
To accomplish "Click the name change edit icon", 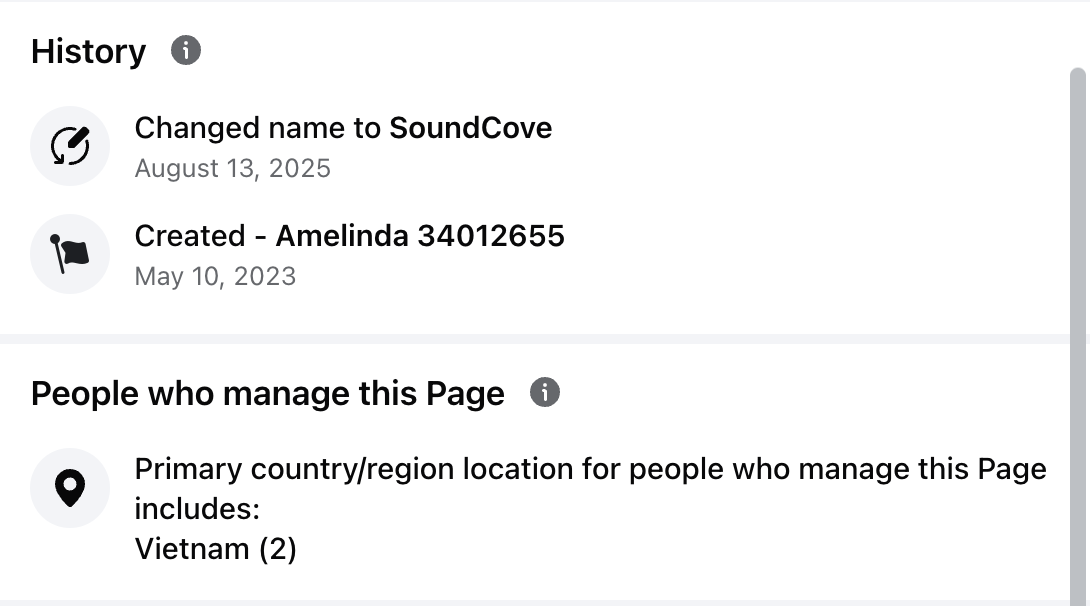I will 69,146.
